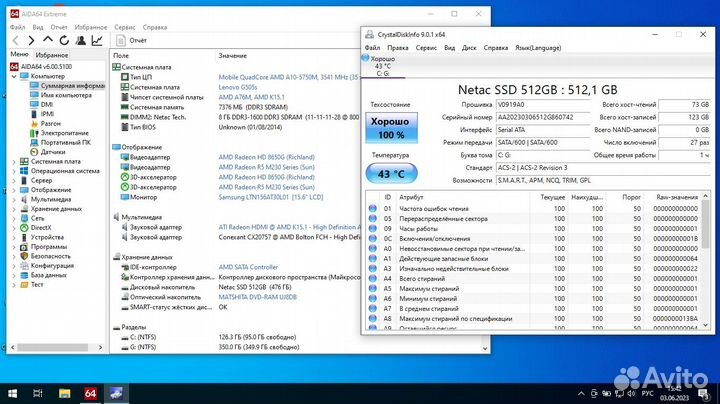This screenshot has width=720, height=404.
Task: Open File Explorer from the taskbar
Action: tap(64, 393)
